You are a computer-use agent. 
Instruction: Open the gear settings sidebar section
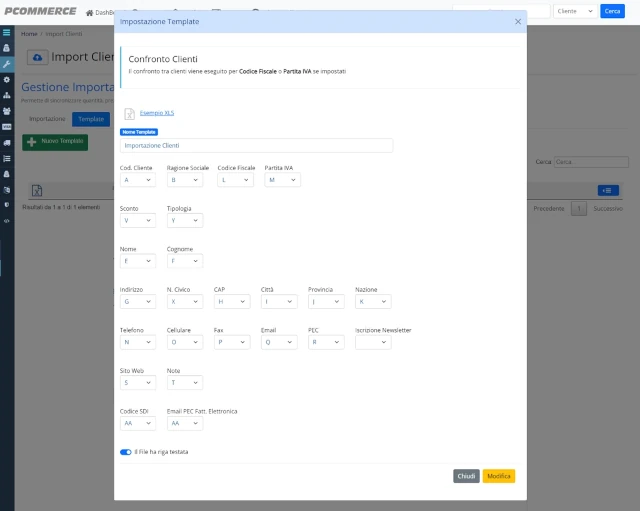pos(7,80)
